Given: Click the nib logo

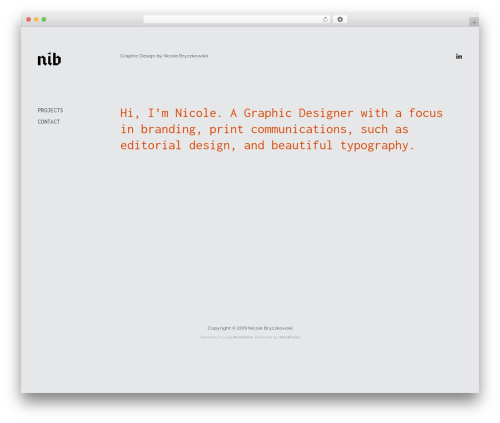Looking at the screenshot, I should (x=49, y=59).
